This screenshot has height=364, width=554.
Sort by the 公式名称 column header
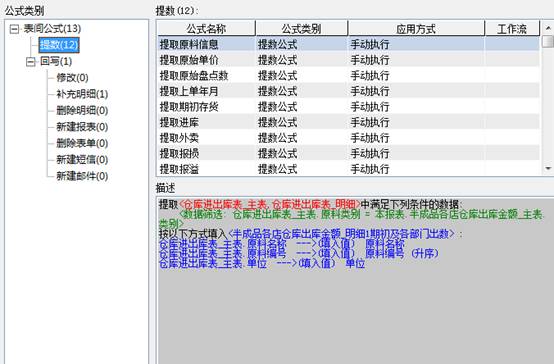206,29
